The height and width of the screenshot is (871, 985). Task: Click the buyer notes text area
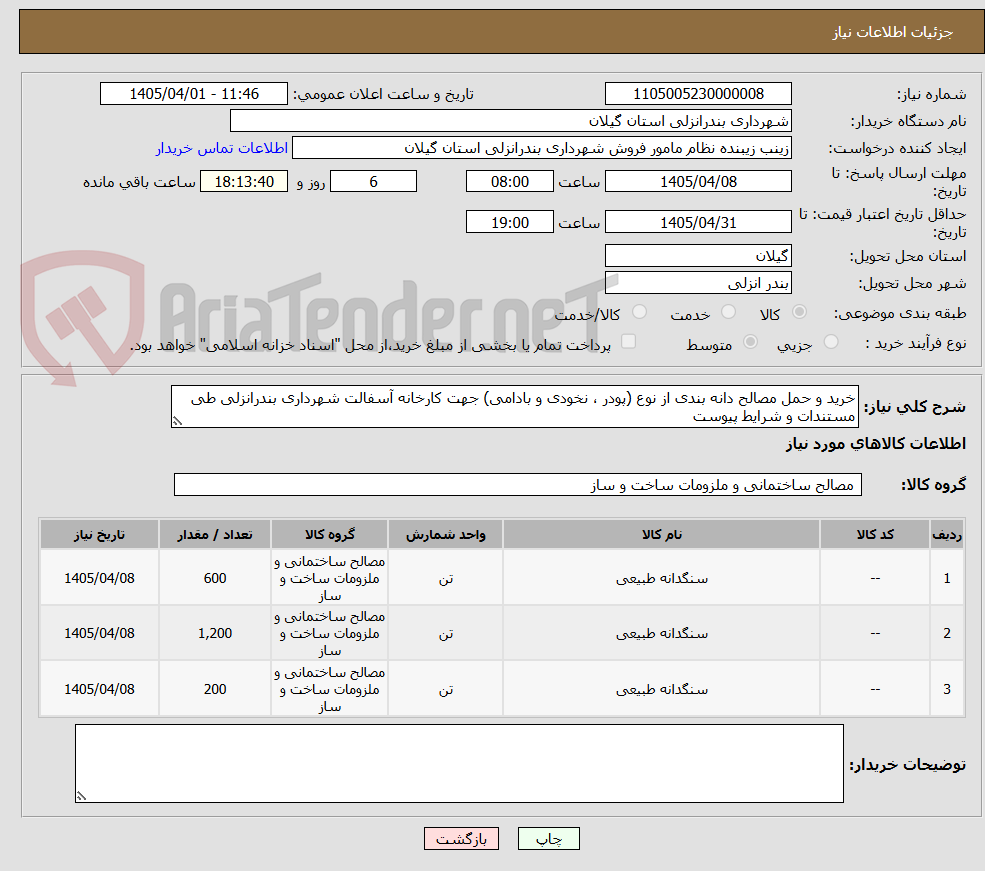pos(459,763)
